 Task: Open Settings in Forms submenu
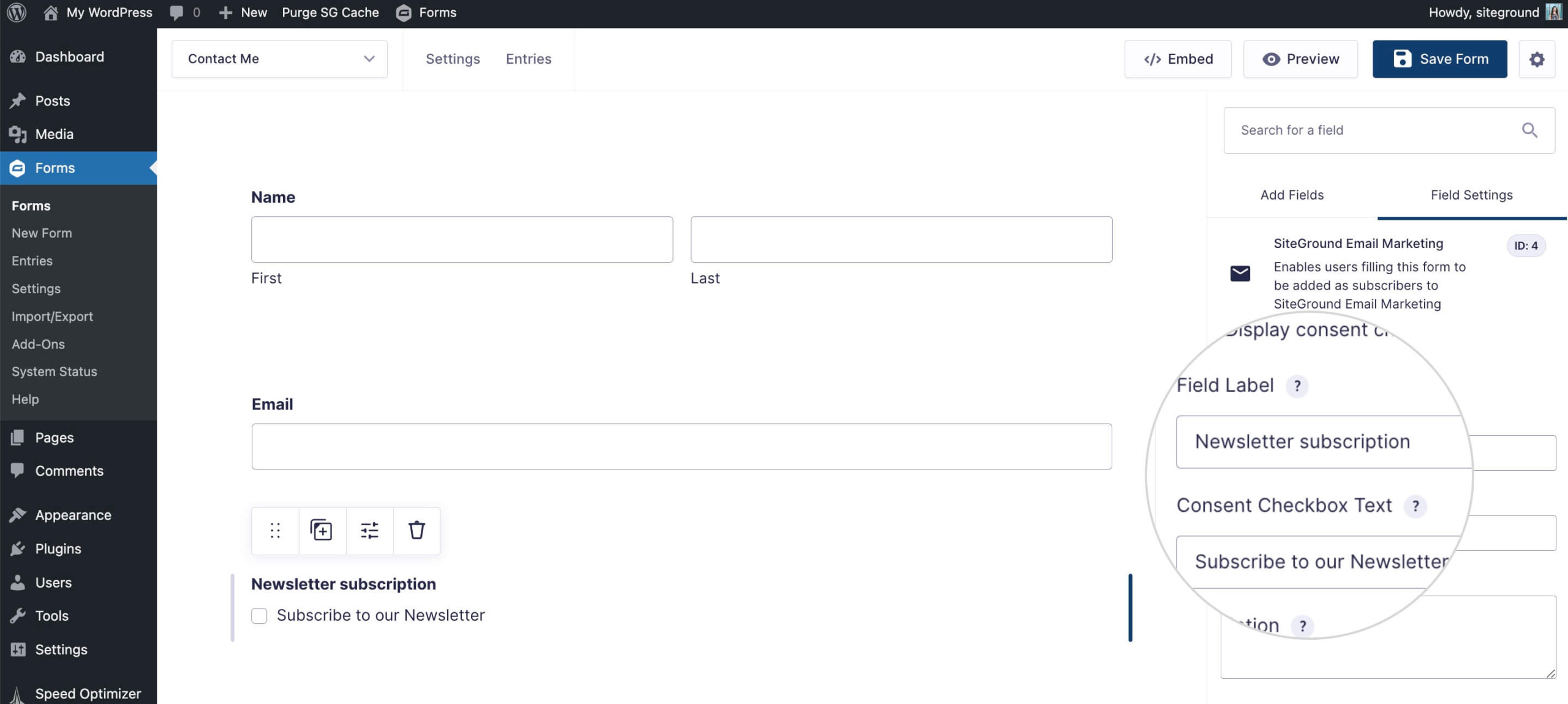coord(36,288)
